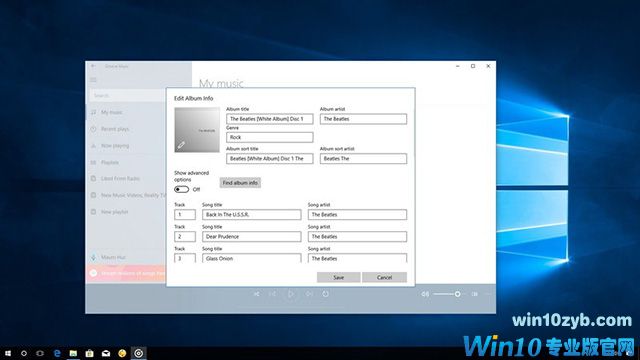The height and width of the screenshot is (360, 640).
Task: Click song title Back In The U.S.S.R.
Action: (251, 214)
